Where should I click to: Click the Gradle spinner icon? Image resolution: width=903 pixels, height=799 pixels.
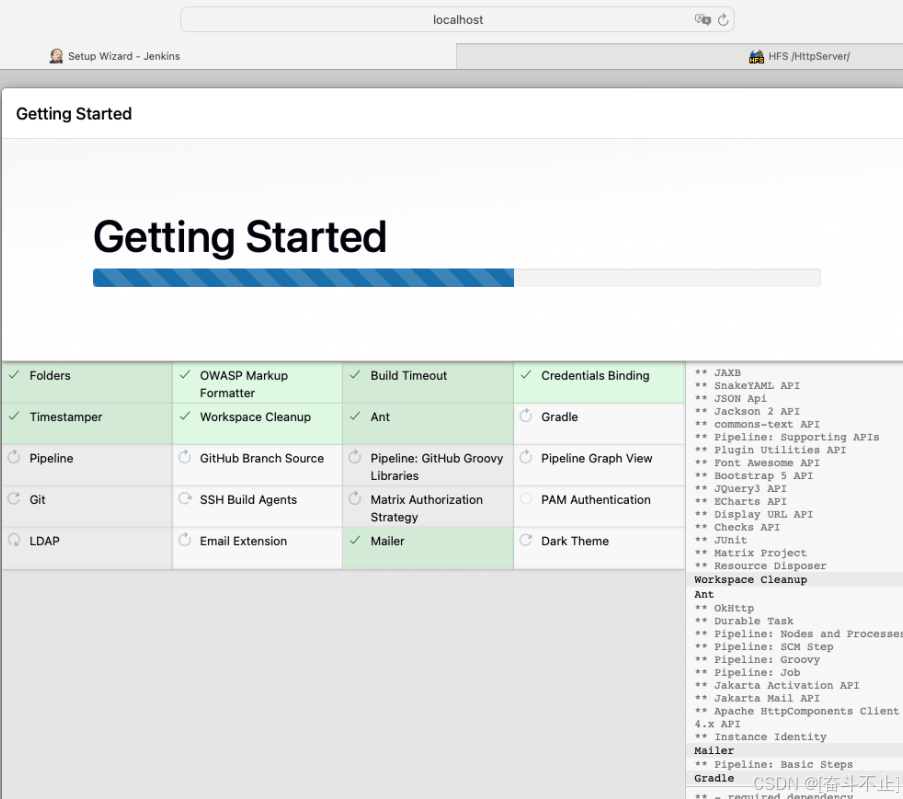click(526, 415)
